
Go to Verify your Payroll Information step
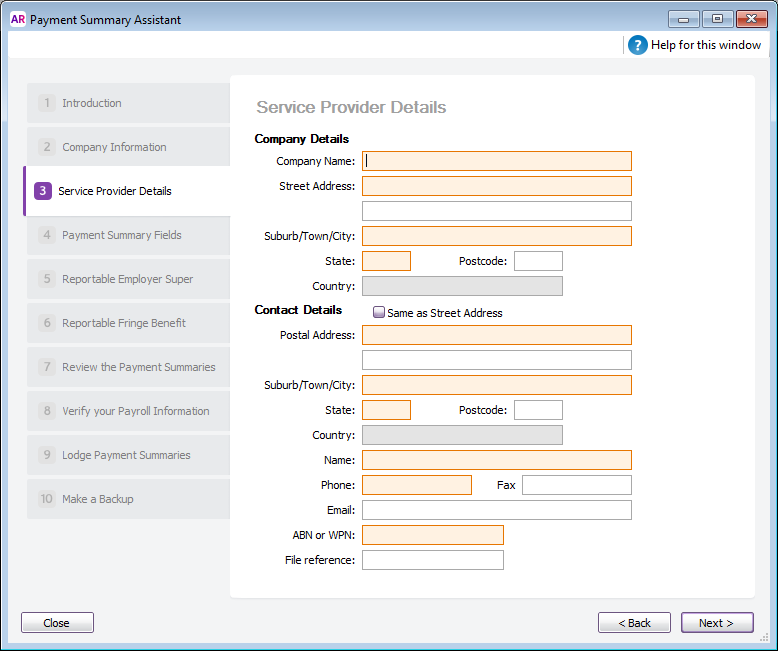129,411
